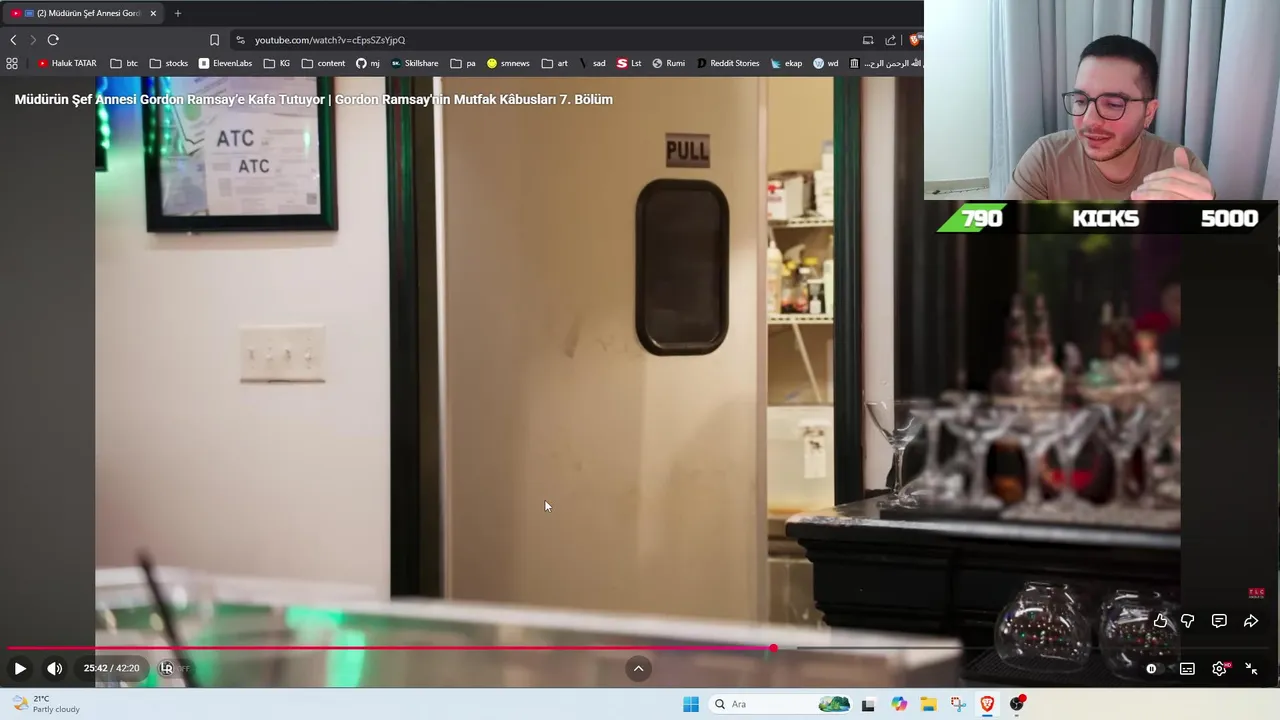Click the share icon in the address bar
The height and width of the screenshot is (720, 1280).
pos(890,40)
